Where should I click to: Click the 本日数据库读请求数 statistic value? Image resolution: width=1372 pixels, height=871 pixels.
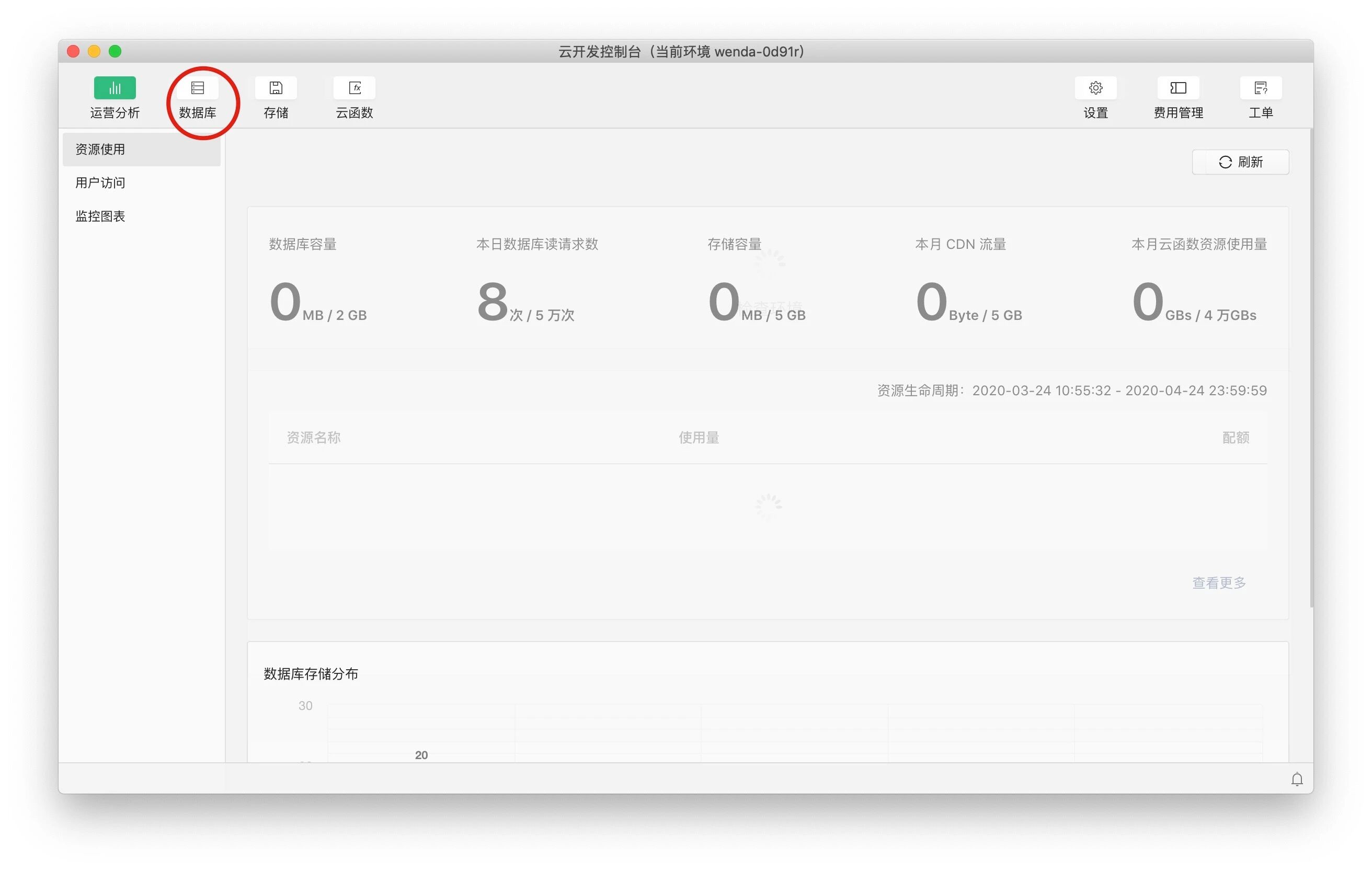[493, 302]
